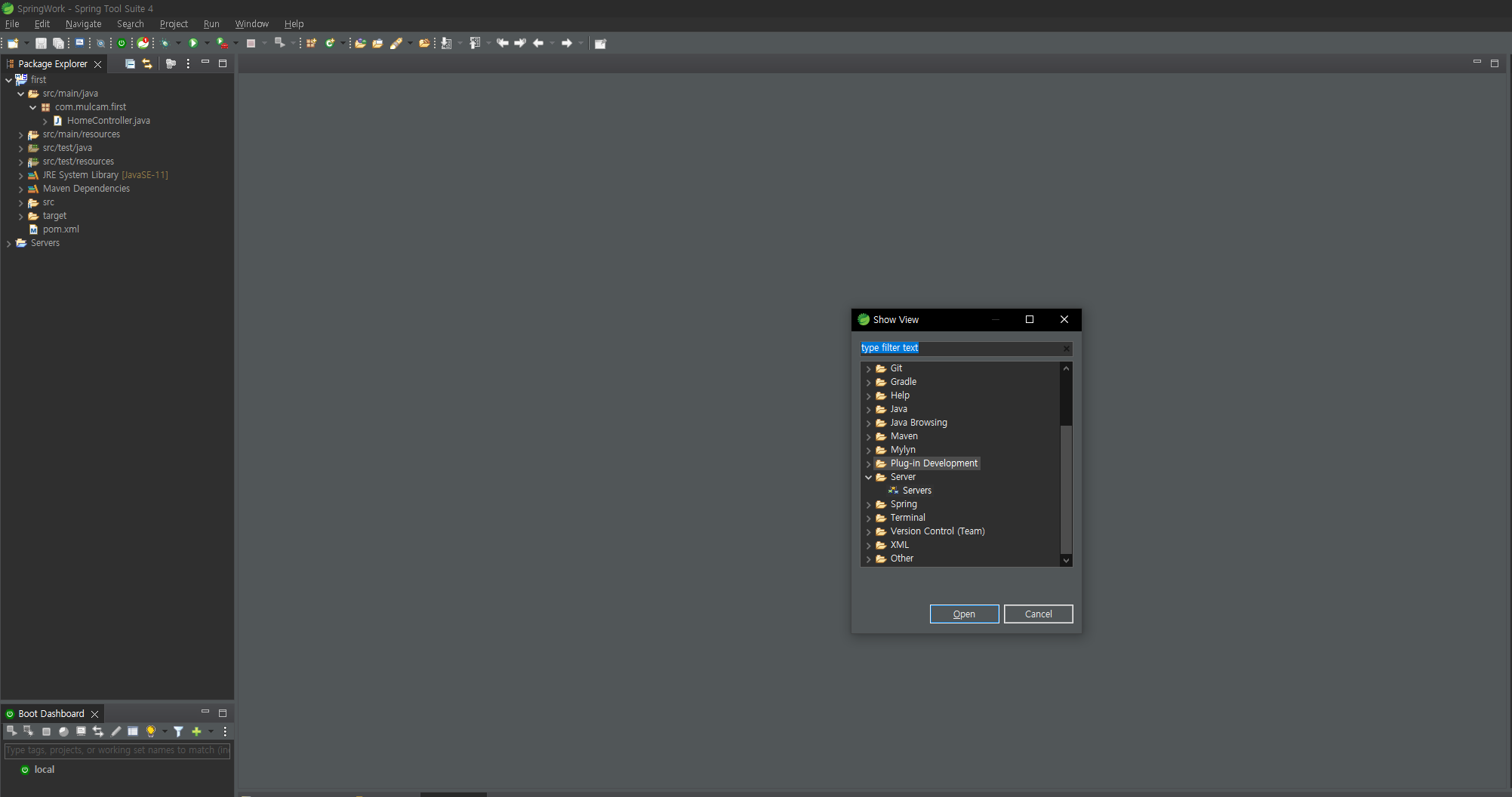Click the Debug bug icon in toolbar
The width and height of the screenshot is (1512, 797).
pyautogui.click(x=165, y=43)
